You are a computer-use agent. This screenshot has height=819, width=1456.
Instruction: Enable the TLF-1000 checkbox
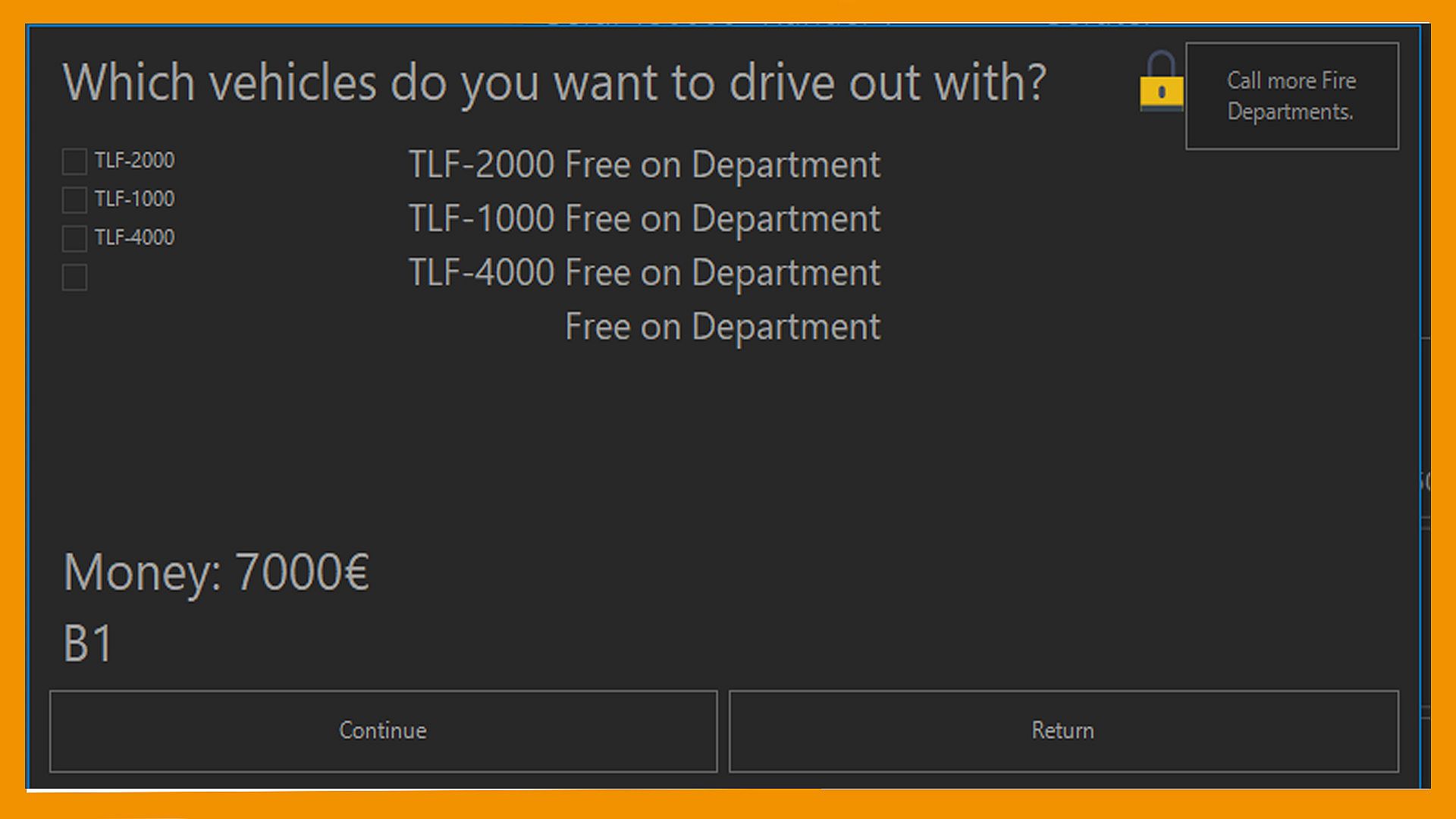tap(74, 199)
